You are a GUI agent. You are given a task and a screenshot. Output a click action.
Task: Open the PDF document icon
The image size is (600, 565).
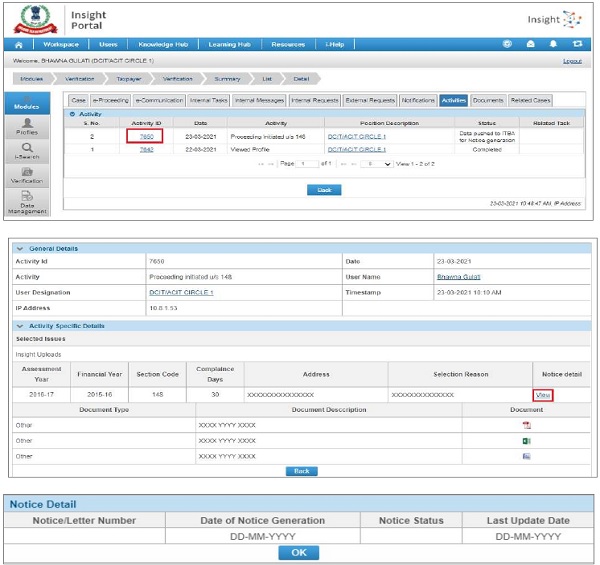tap(527, 425)
